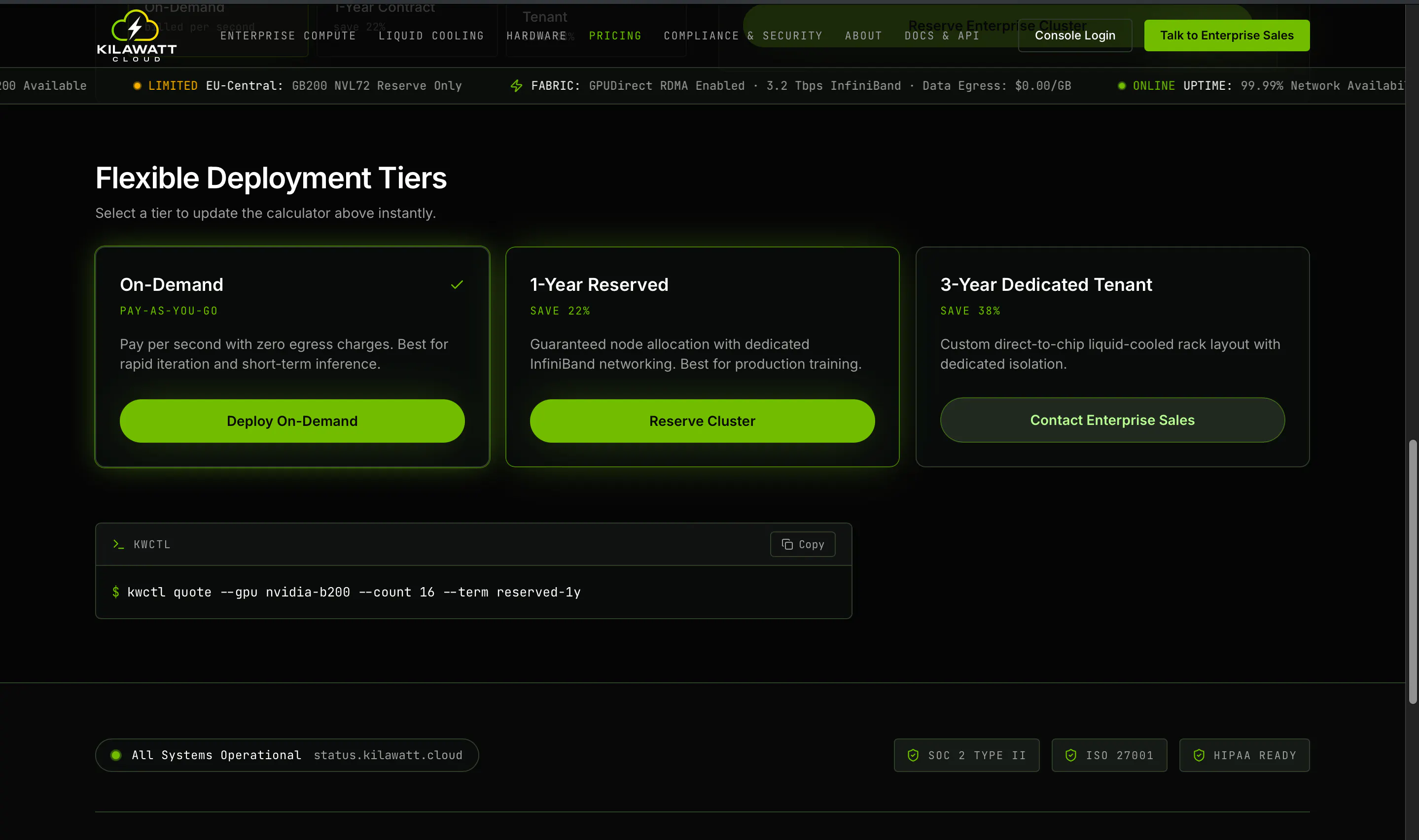
Task: Click the HIPAA READY badge label
Action: 1255,755
